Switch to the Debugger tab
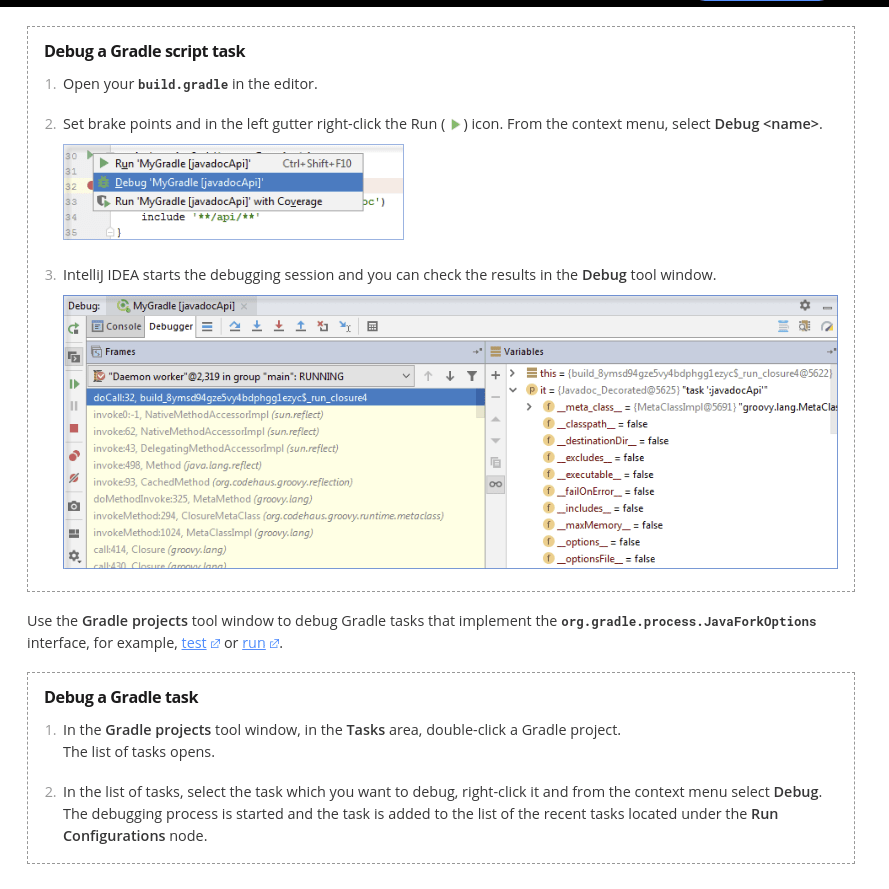Viewport: 889px width, 889px height. click(171, 327)
